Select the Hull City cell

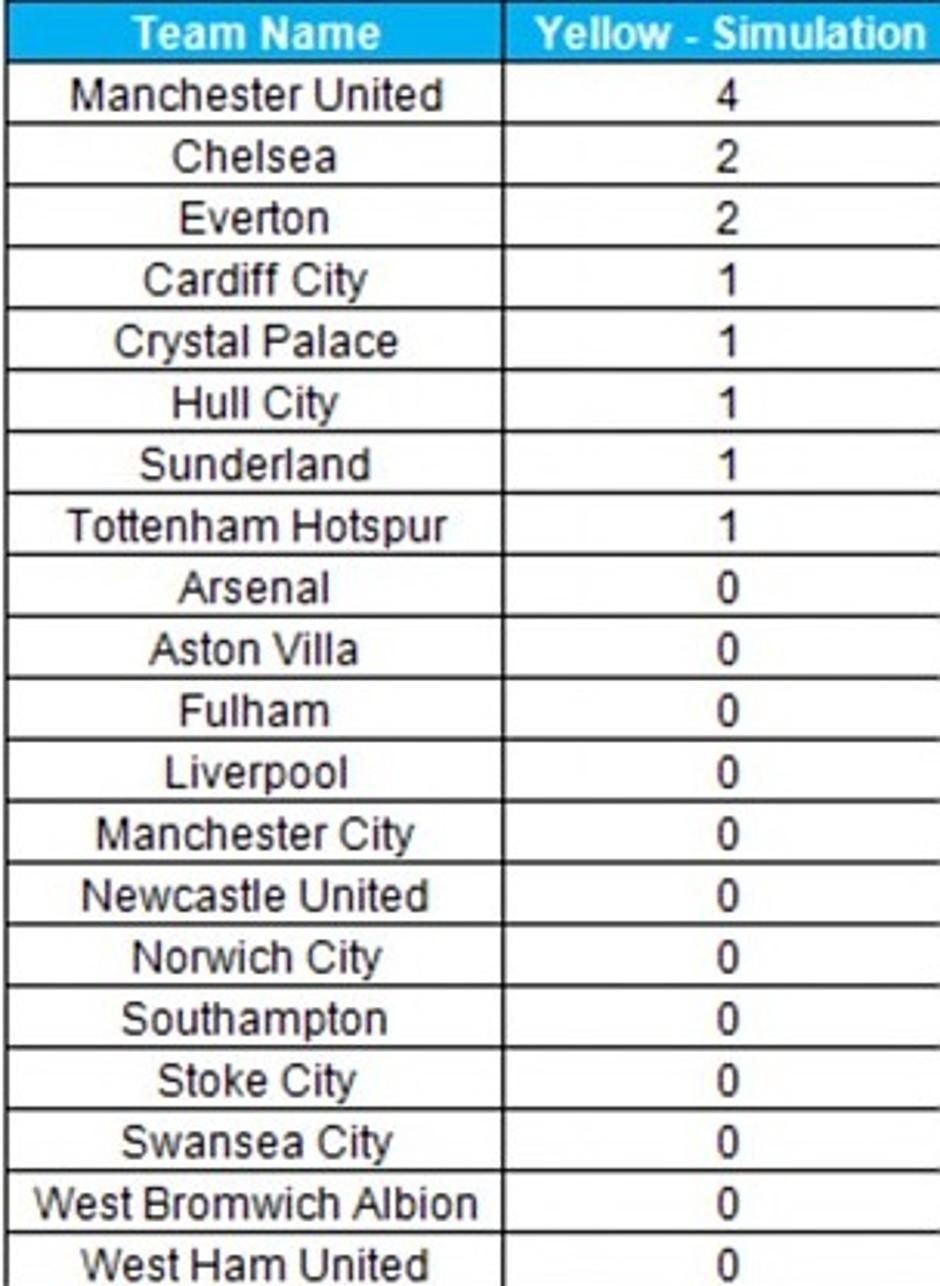[256, 403]
